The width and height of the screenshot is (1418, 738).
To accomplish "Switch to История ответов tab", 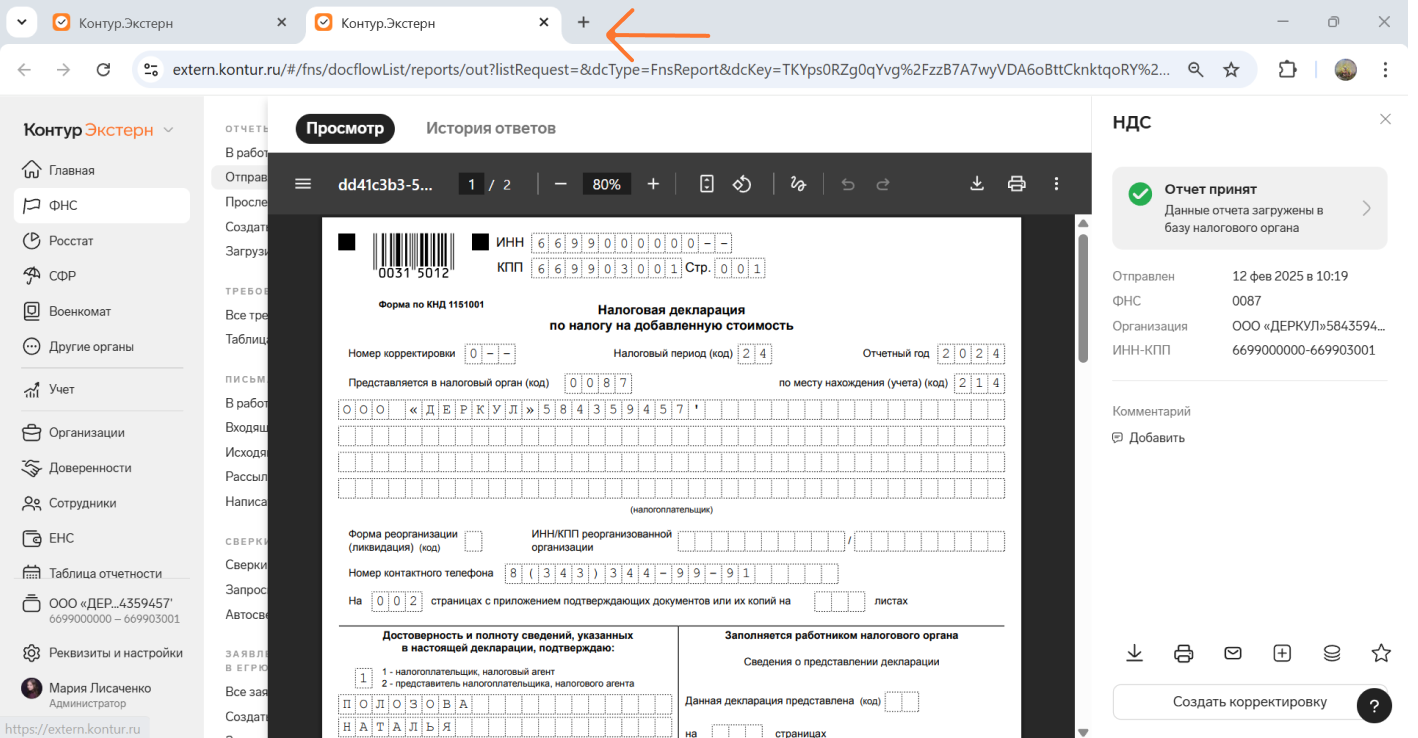I will (491, 128).
